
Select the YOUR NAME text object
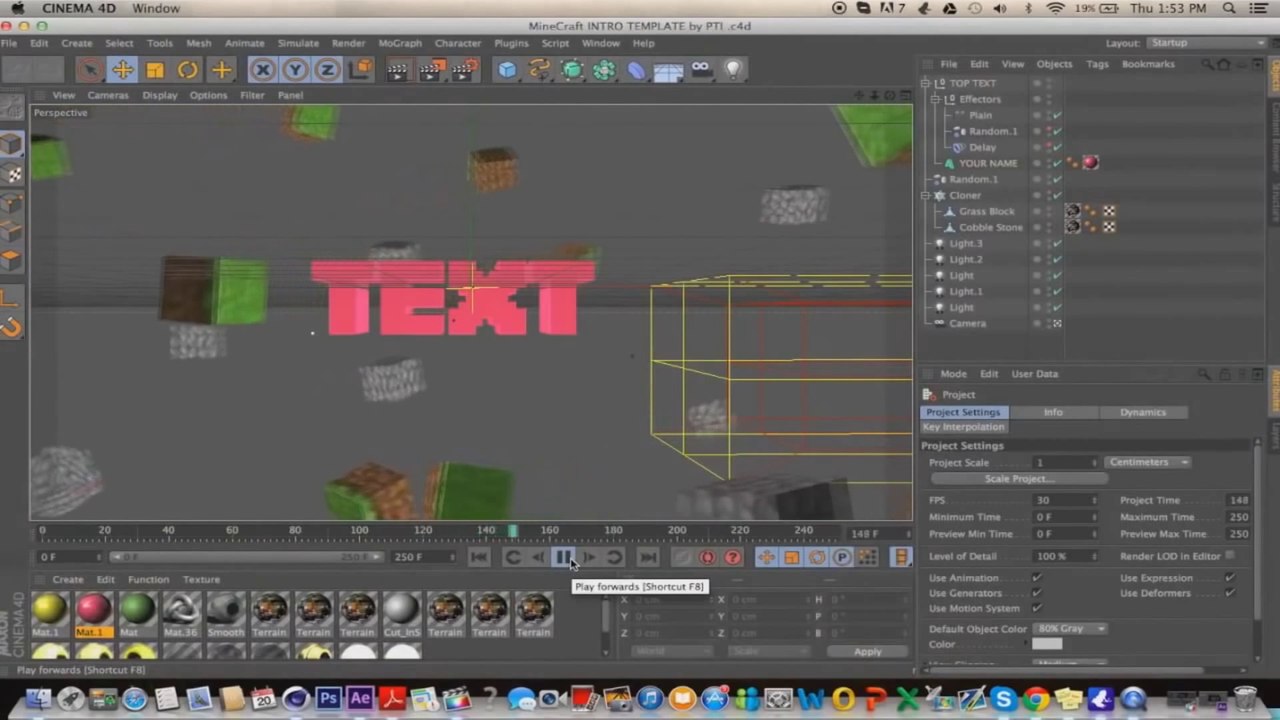pyautogui.click(x=988, y=163)
